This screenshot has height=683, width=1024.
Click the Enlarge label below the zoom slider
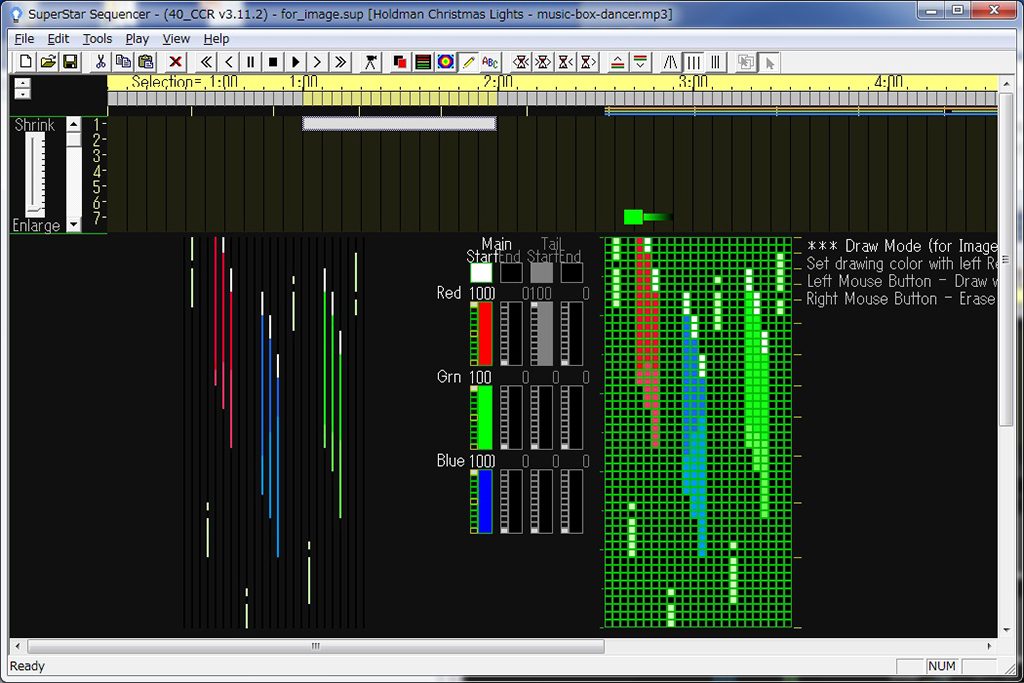(x=36, y=226)
